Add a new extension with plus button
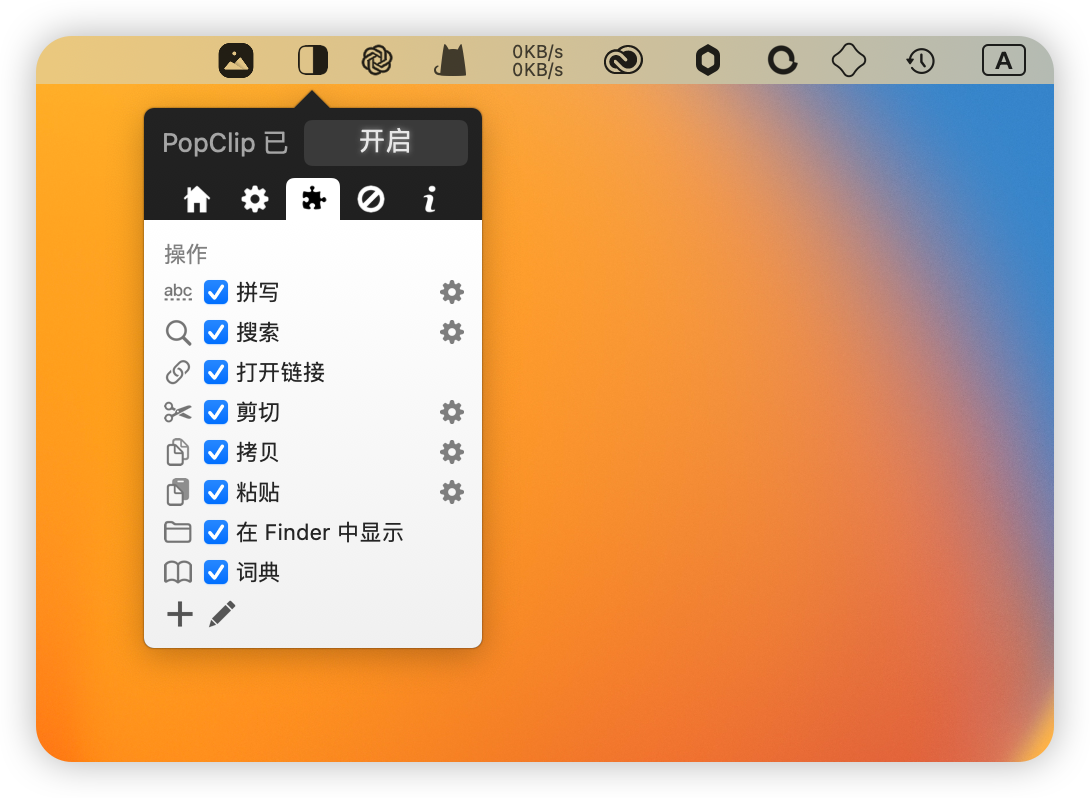Viewport: 1090px width, 798px height. (x=179, y=614)
